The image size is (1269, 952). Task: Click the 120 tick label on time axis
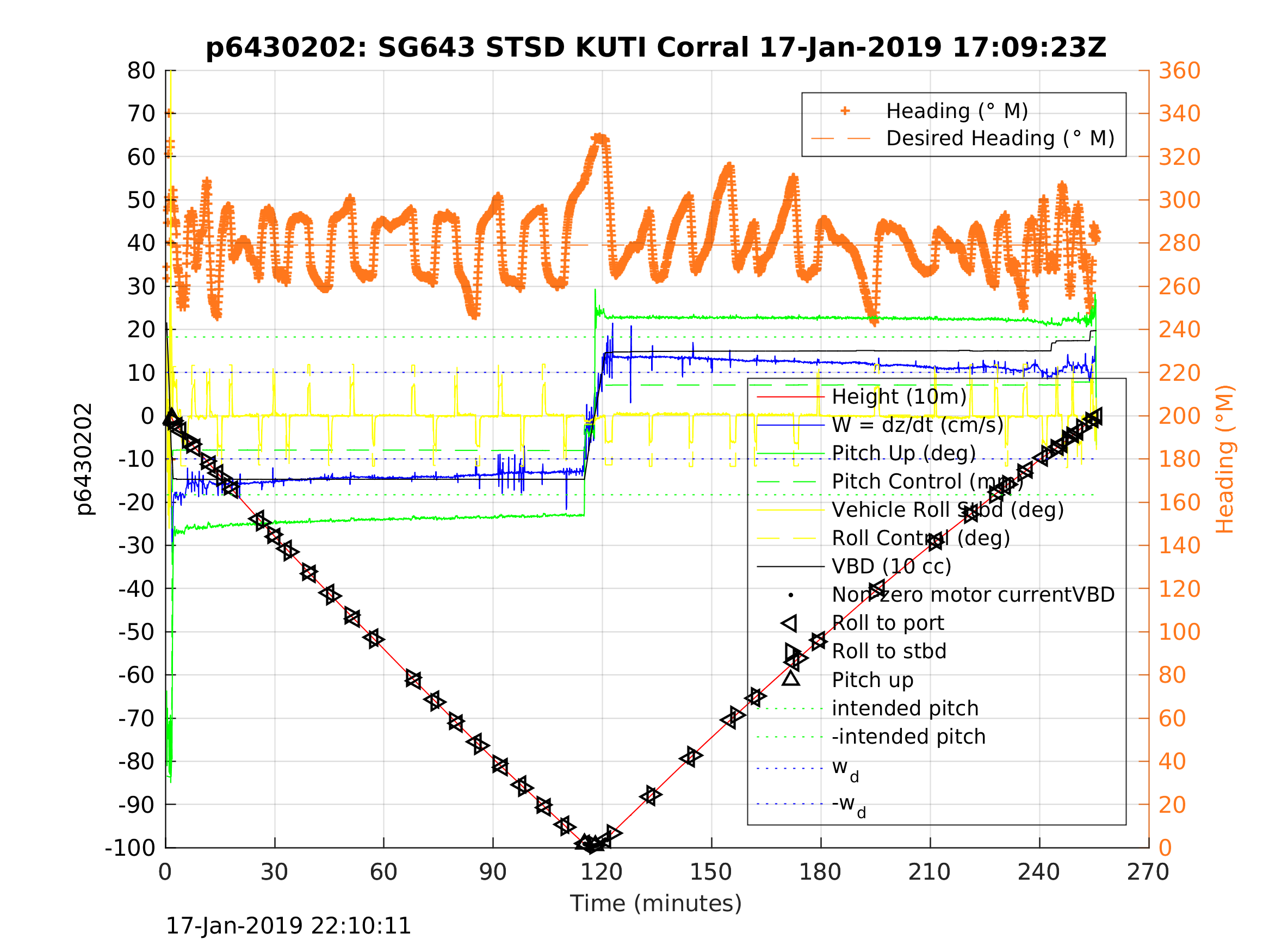[x=601, y=872]
